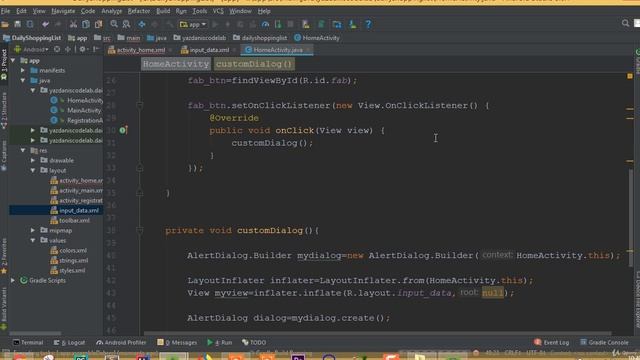The width and height of the screenshot is (640, 360).
Task: Expand the mipmap folder
Action: click(33, 230)
